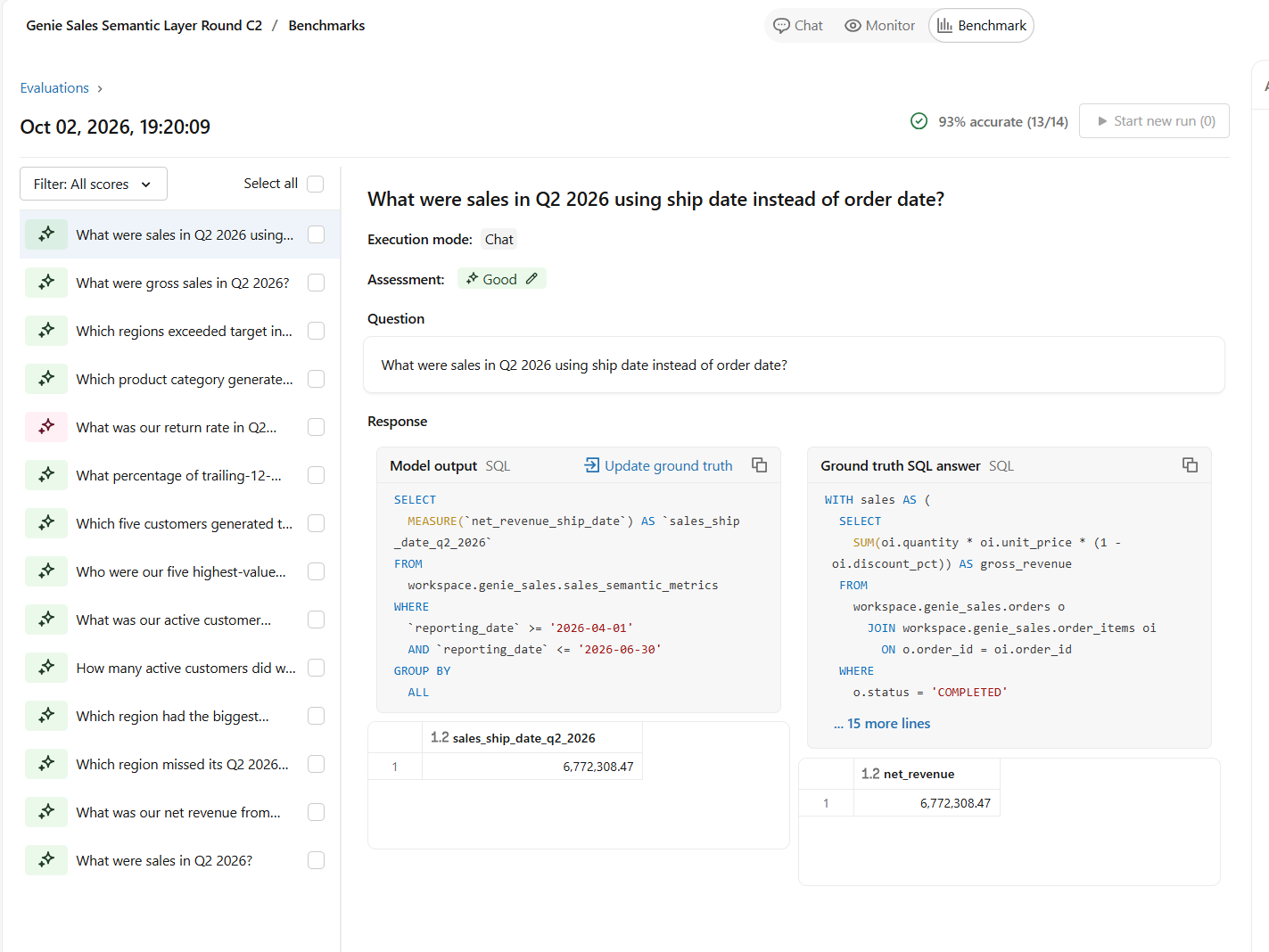Click the green accuracy checkmark icon

coord(919,121)
